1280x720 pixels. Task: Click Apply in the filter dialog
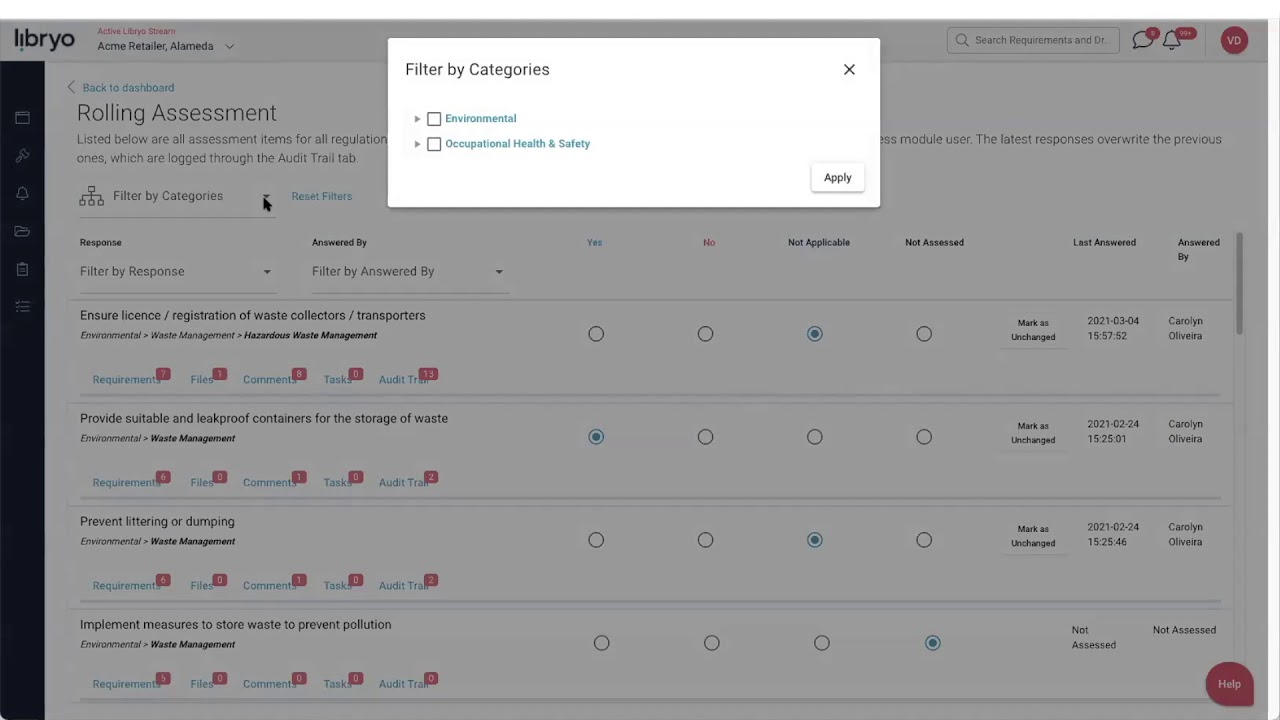(x=838, y=178)
